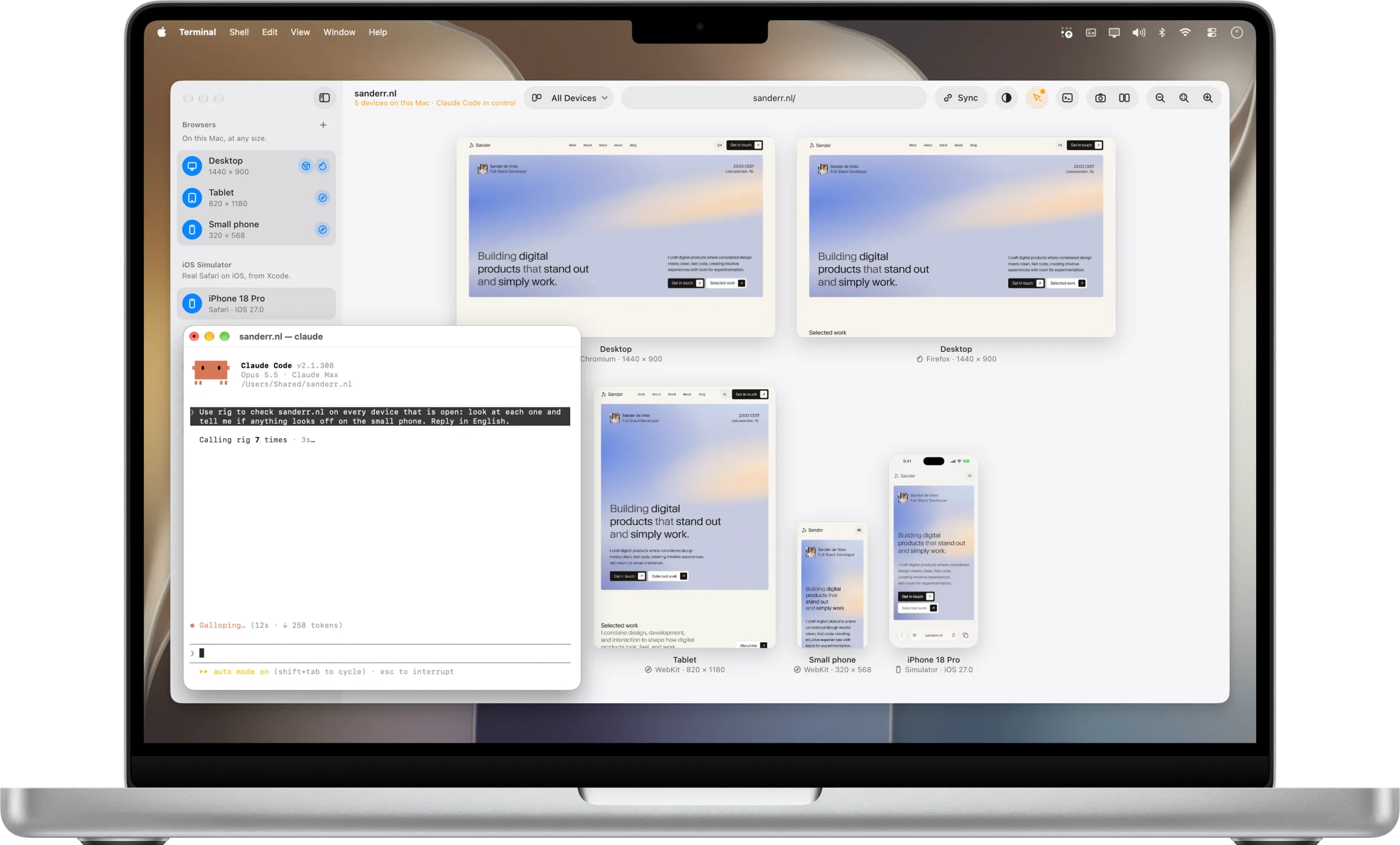Viewport: 1400px width, 845px height.
Task: Open the volume menu bar icon
Action: coord(1139,32)
